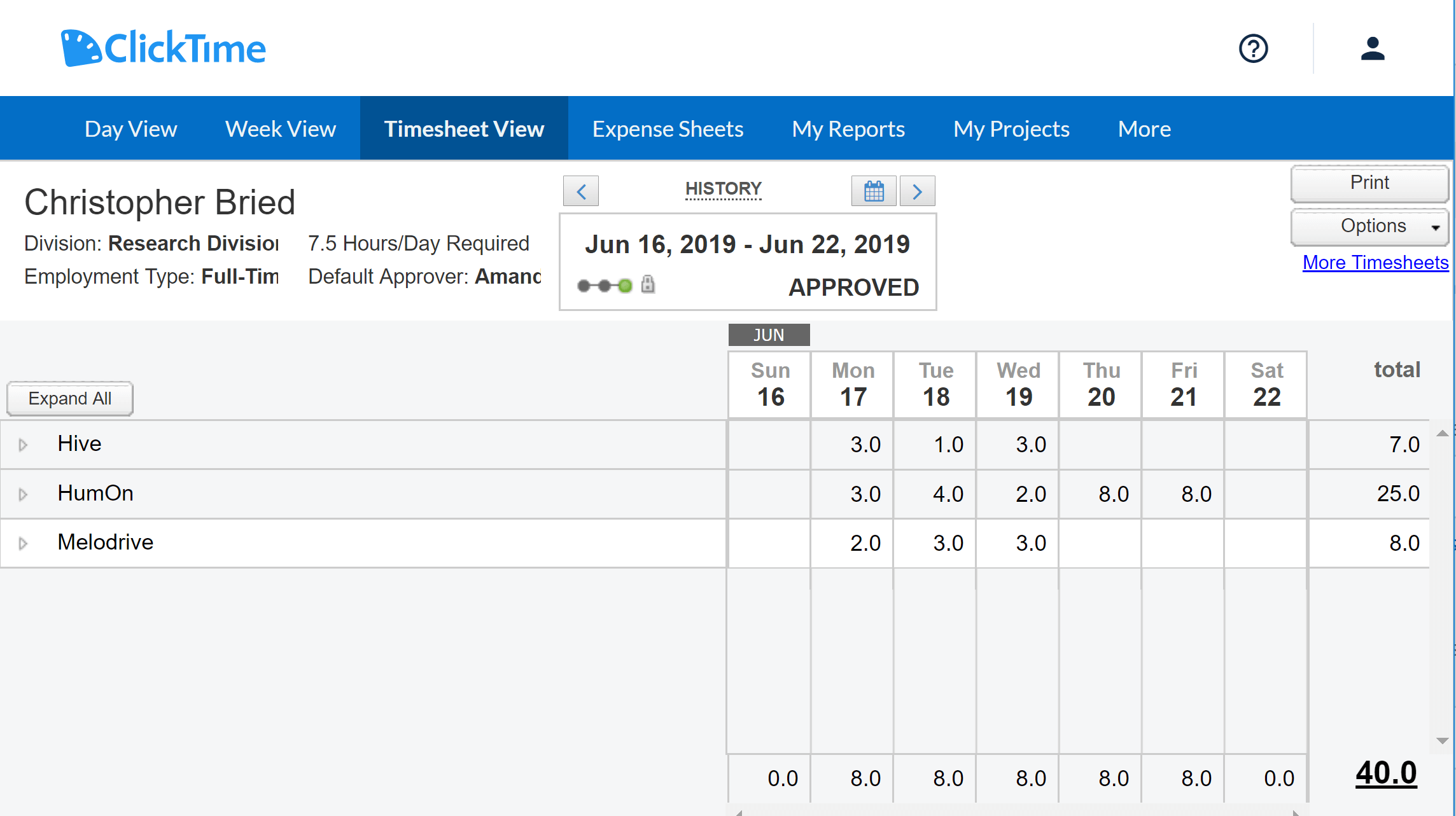Click the HISTORY link above the date range
The height and width of the screenshot is (816, 1456).
click(723, 188)
